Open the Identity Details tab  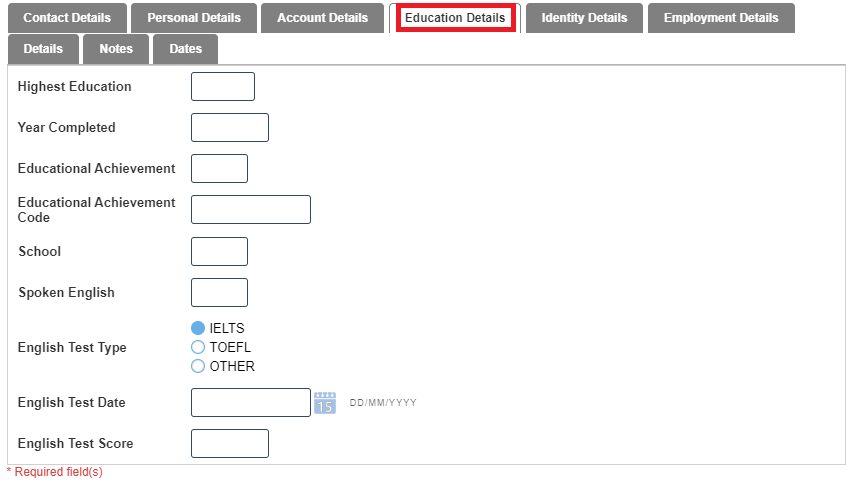(584, 18)
